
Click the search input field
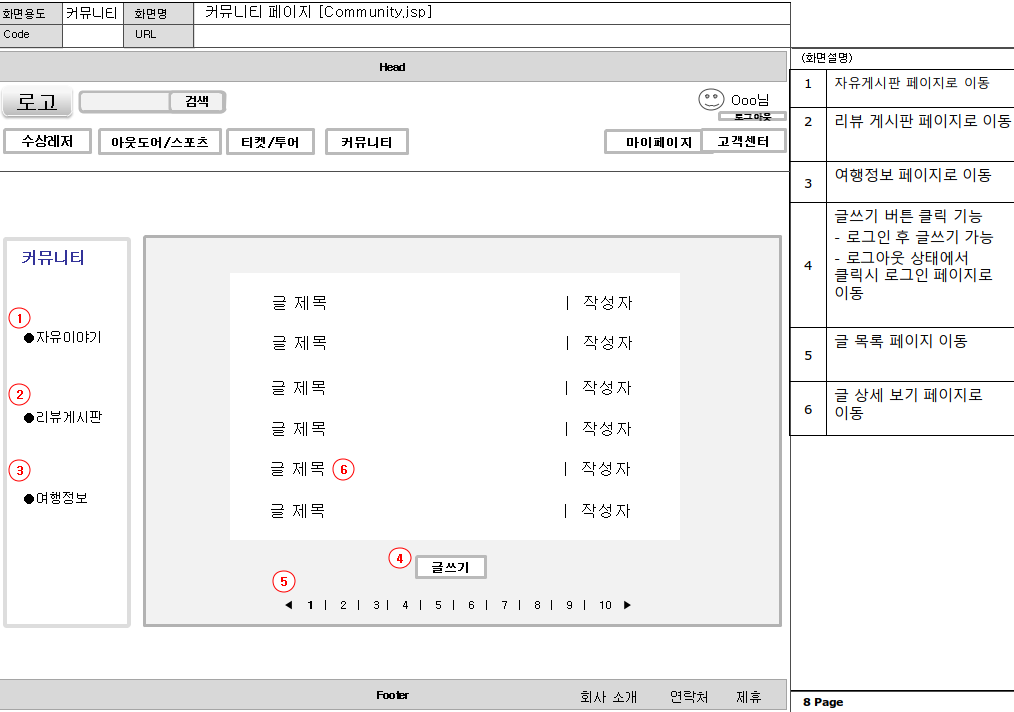point(125,102)
